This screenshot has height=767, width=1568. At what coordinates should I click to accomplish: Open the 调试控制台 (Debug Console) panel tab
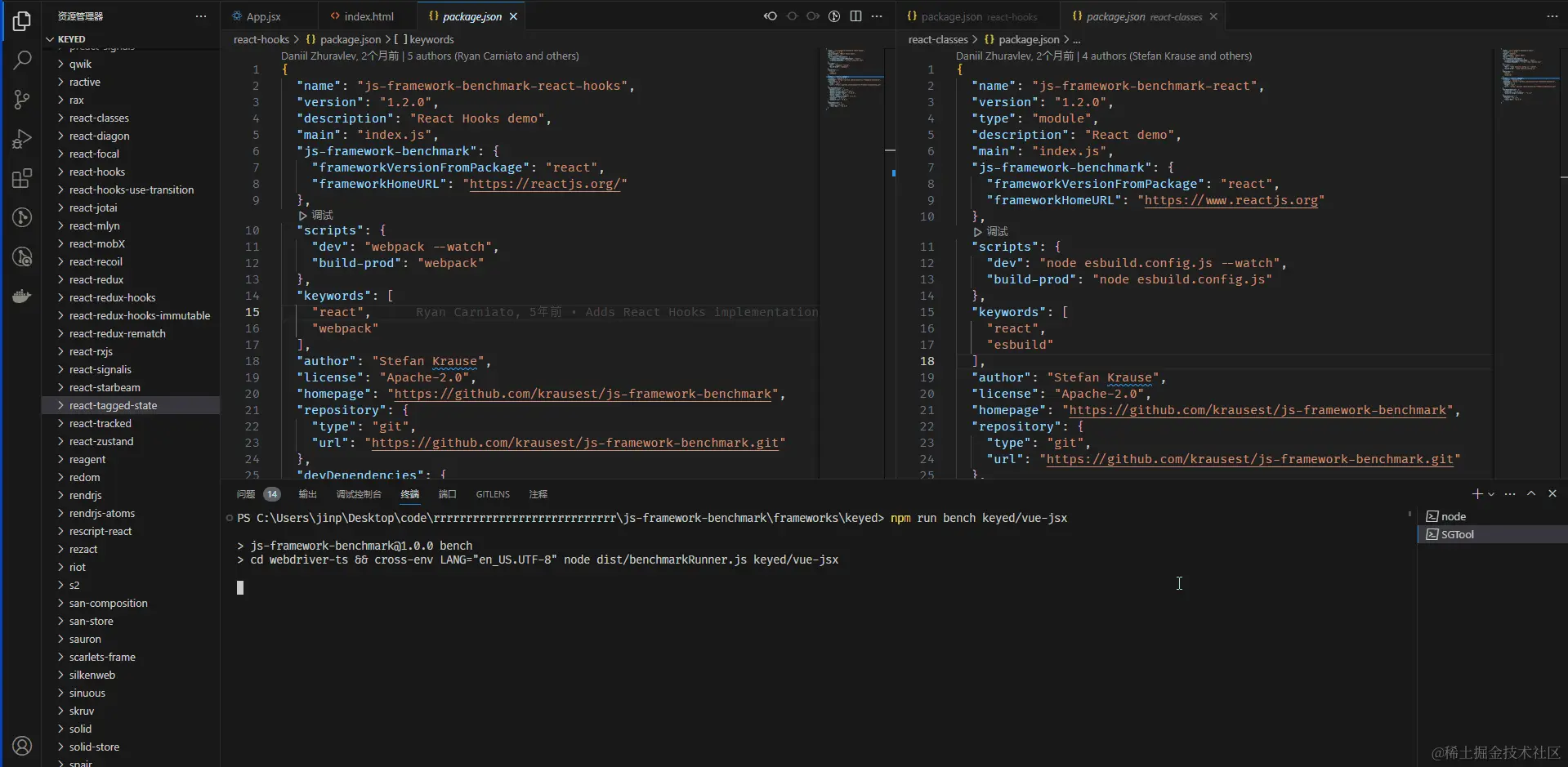tap(359, 494)
